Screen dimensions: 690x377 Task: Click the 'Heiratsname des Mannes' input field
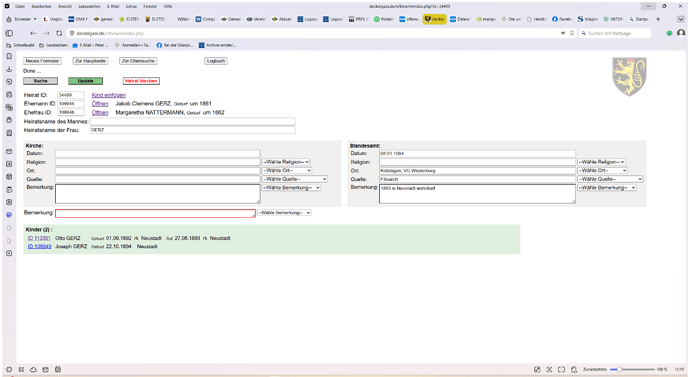click(x=193, y=121)
